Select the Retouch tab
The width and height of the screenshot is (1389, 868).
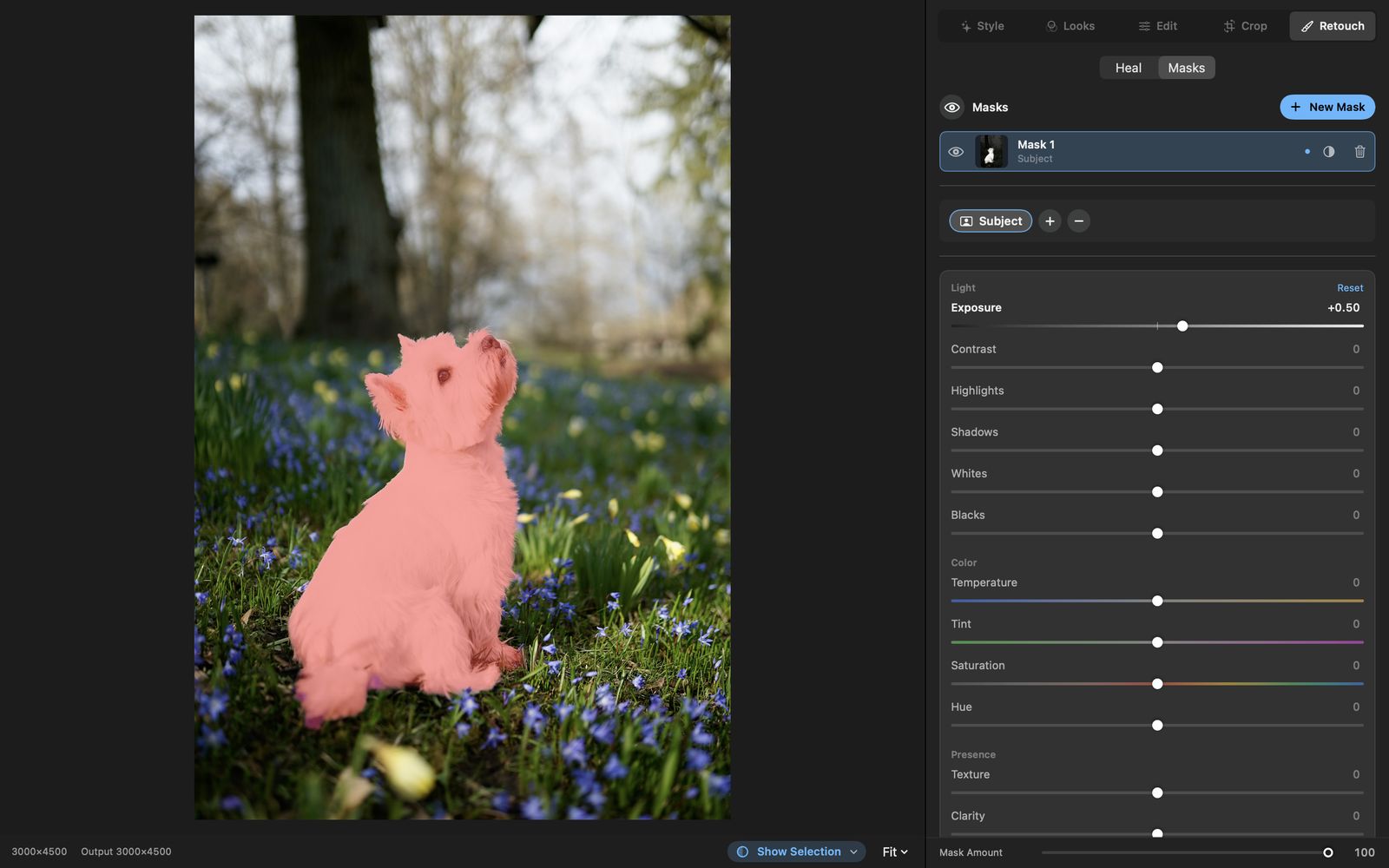[x=1333, y=26]
